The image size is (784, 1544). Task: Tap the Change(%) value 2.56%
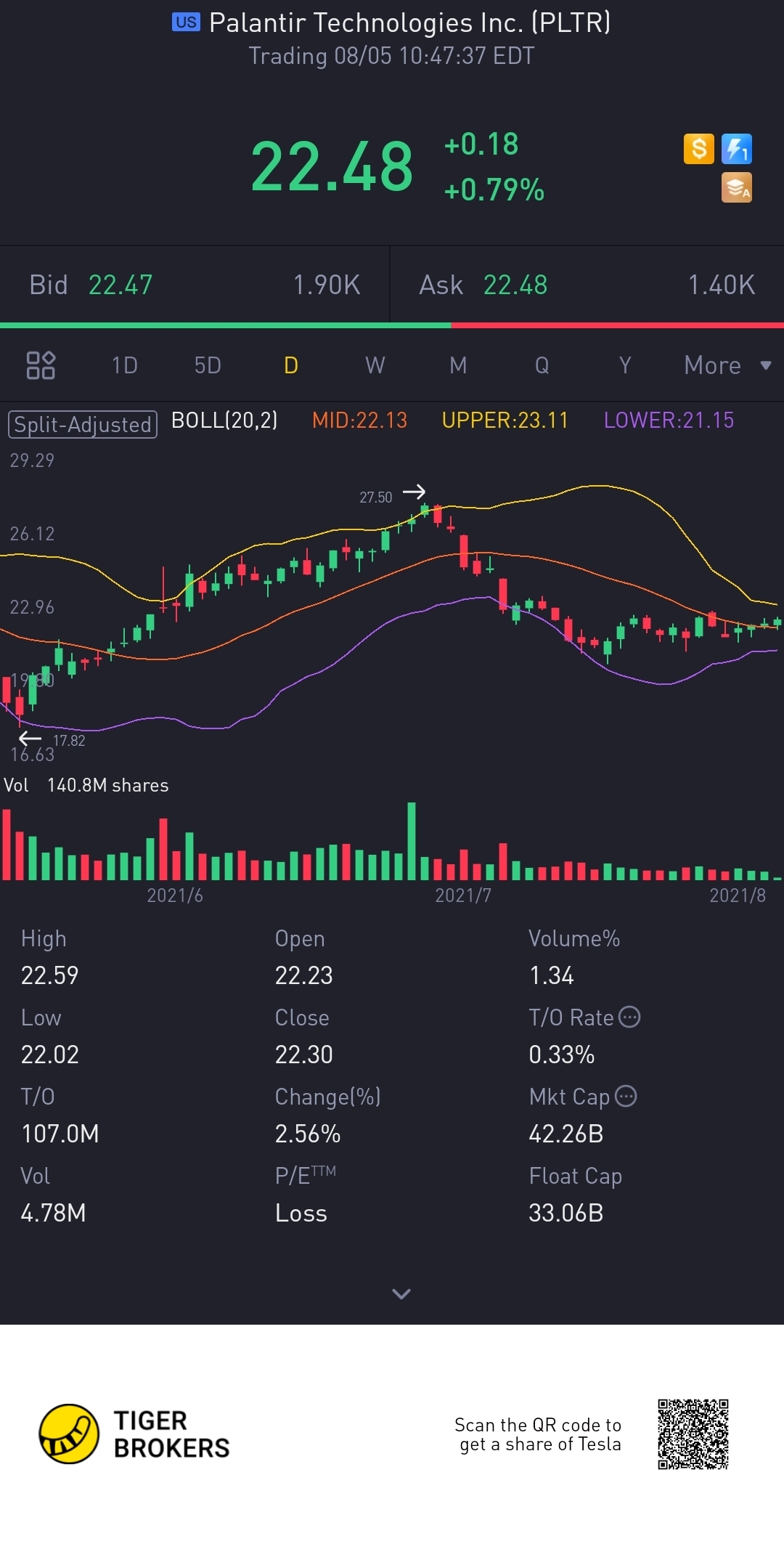[308, 1134]
